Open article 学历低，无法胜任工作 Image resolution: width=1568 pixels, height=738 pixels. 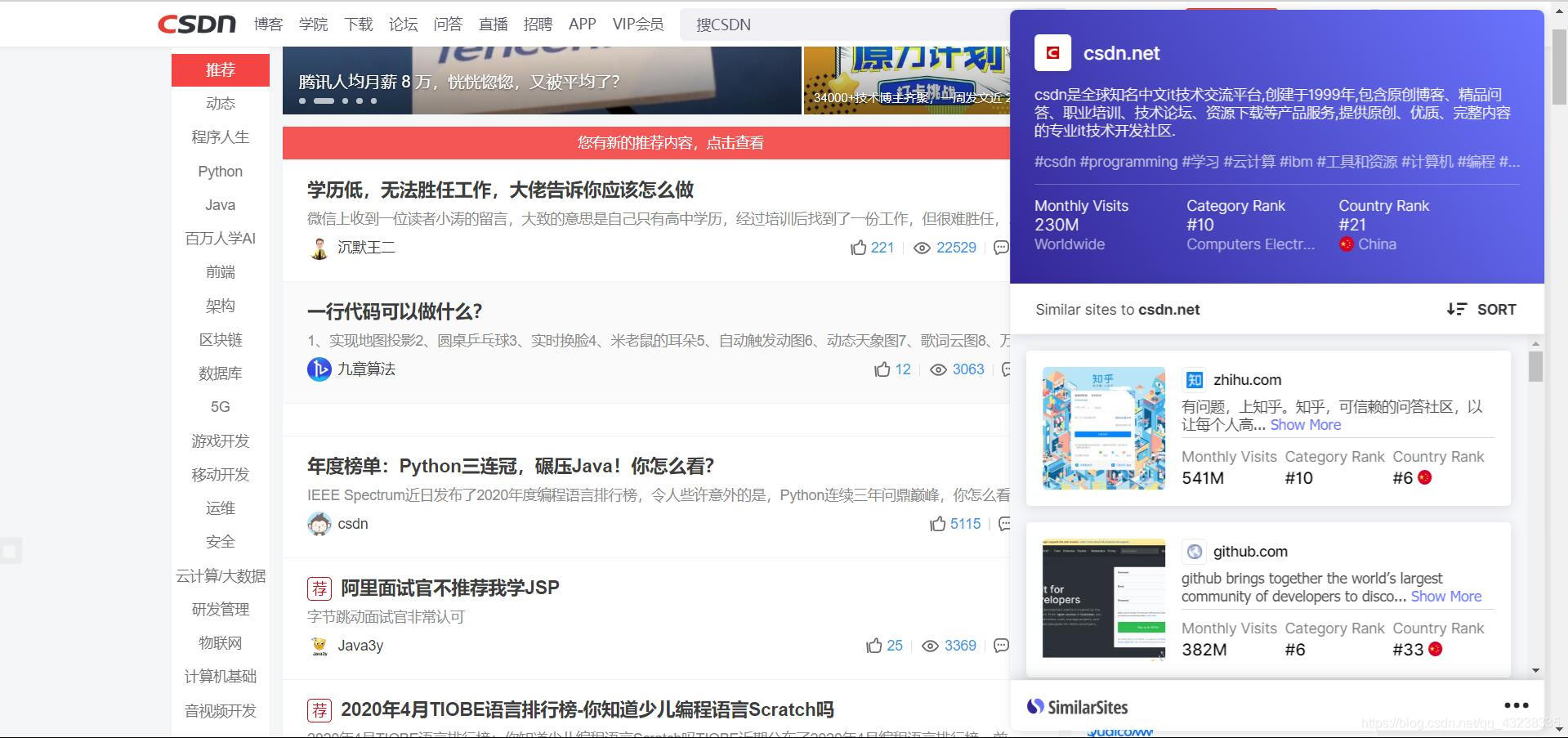(x=500, y=190)
